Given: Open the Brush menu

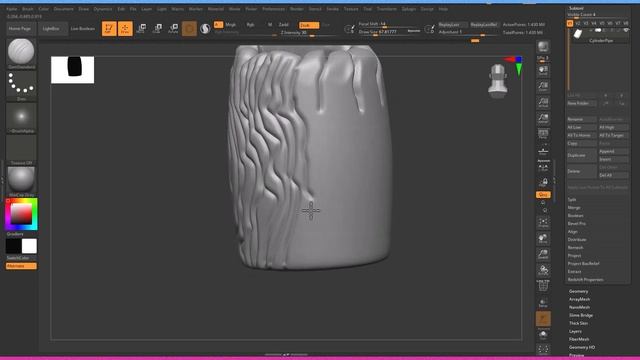Looking at the screenshot, I should [28, 9].
